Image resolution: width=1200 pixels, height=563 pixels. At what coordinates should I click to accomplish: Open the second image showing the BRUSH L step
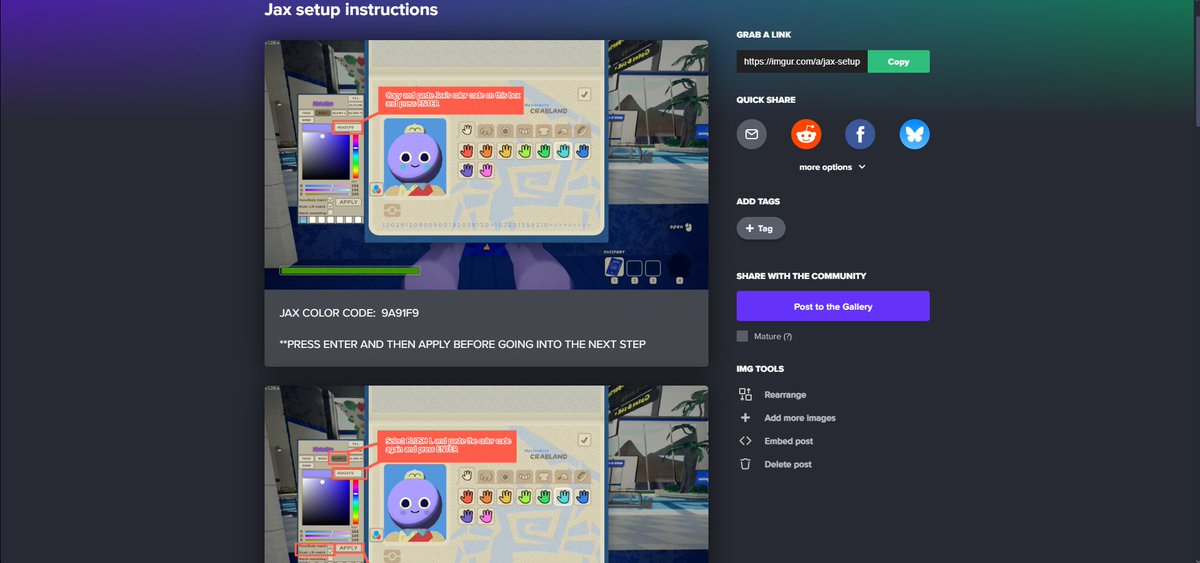[x=486, y=474]
